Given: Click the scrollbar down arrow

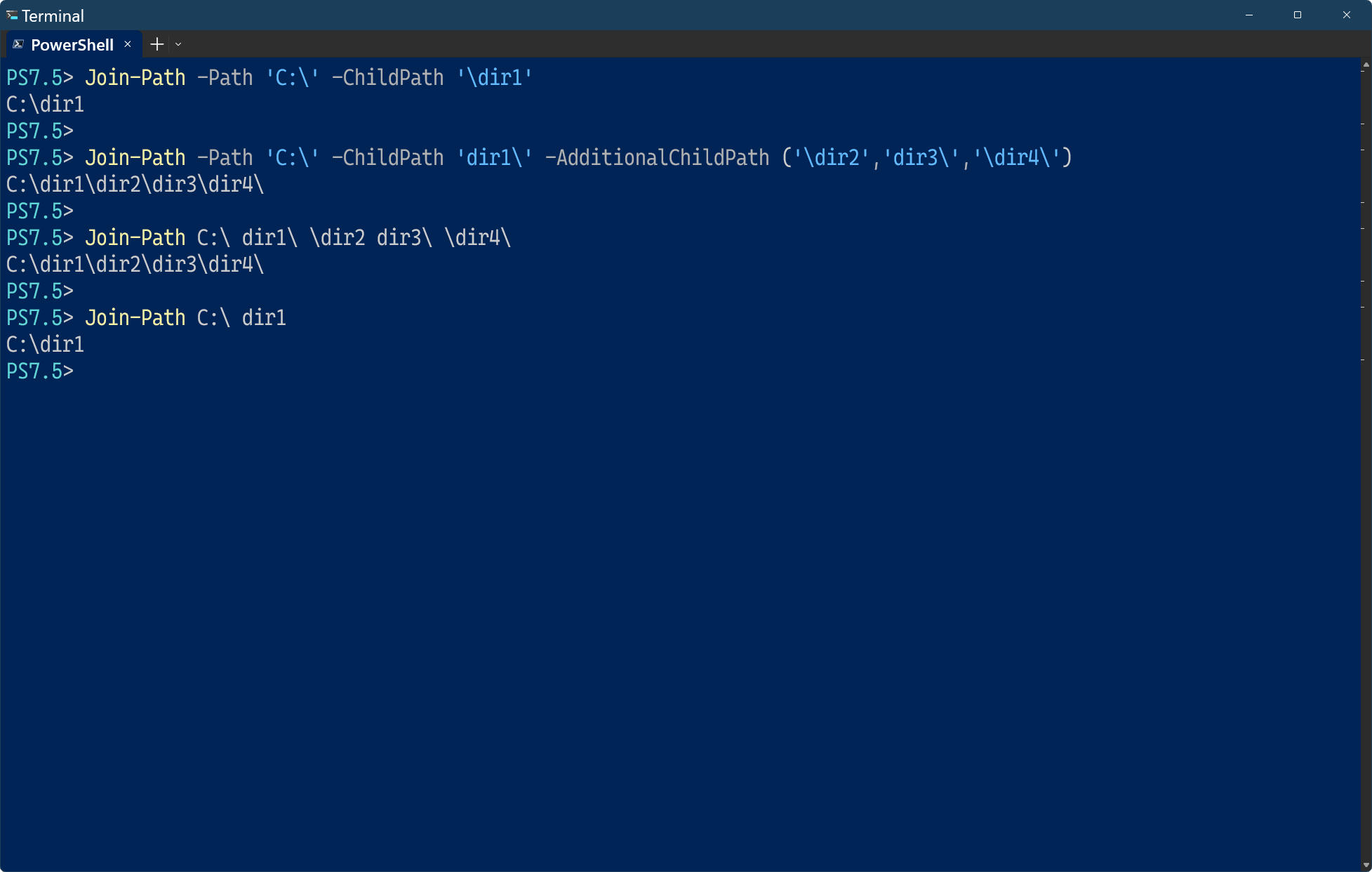Looking at the screenshot, I should click(1366, 865).
